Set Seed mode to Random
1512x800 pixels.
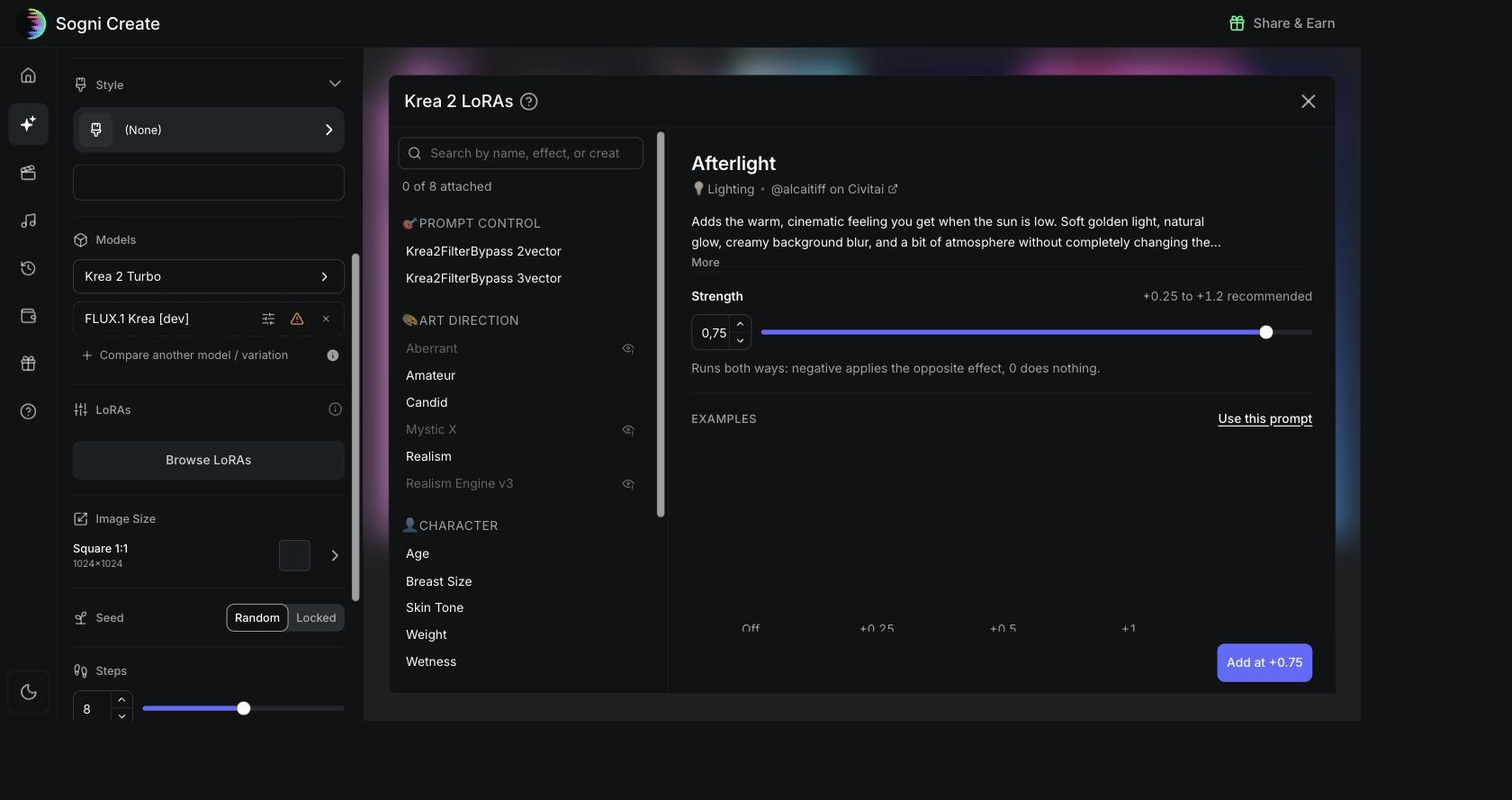click(257, 618)
